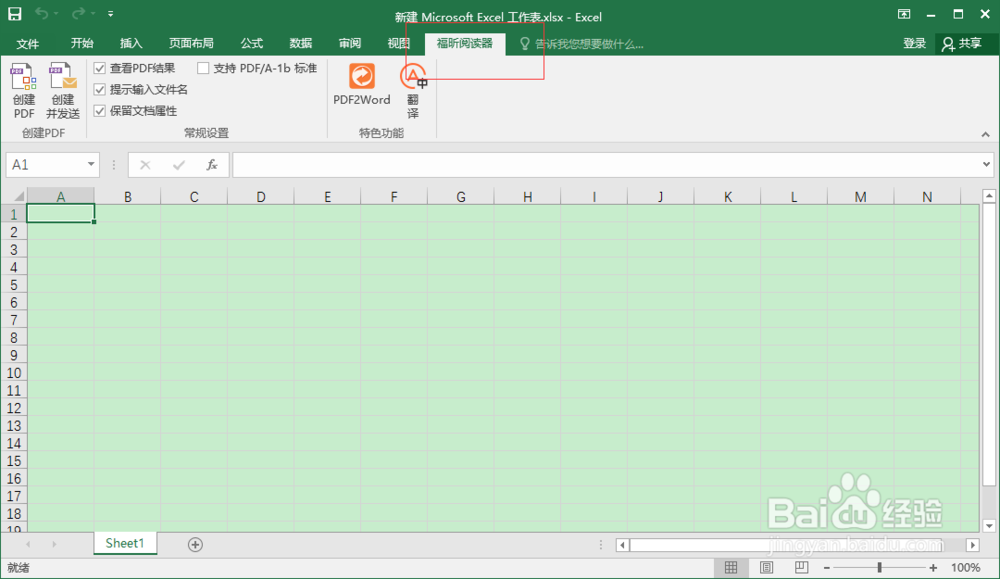
Task: Click horizontal scrollbar right arrow
Action: [x=973, y=545]
